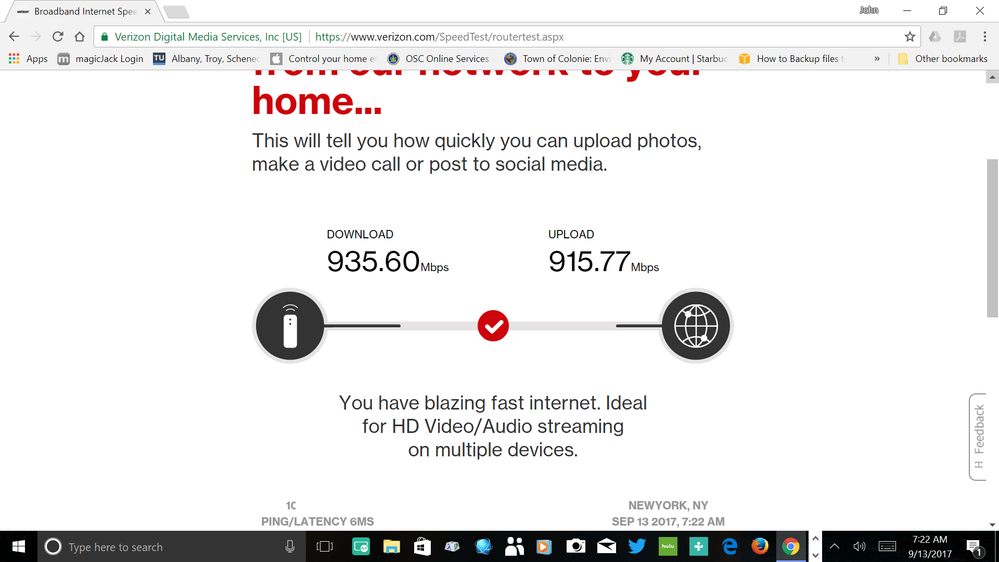The width and height of the screenshot is (999, 562).
Task: Go to the browser Home page
Action: tap(79, 37)
